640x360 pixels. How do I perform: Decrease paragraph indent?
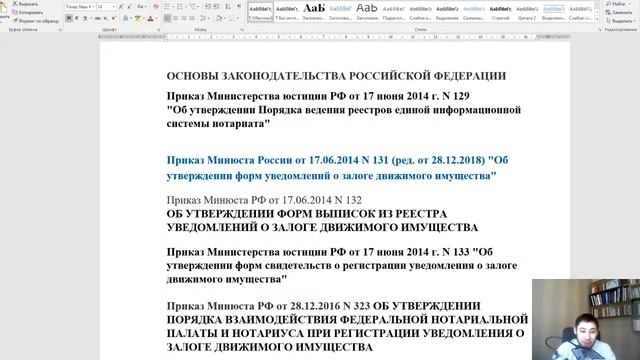(208, 7)
